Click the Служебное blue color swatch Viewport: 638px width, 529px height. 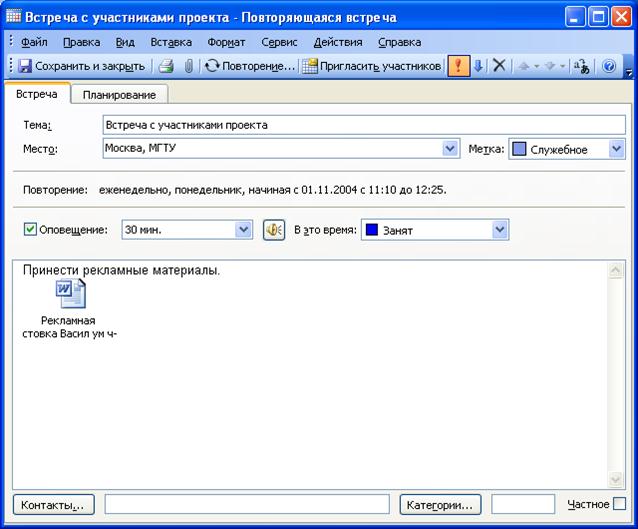519,149
